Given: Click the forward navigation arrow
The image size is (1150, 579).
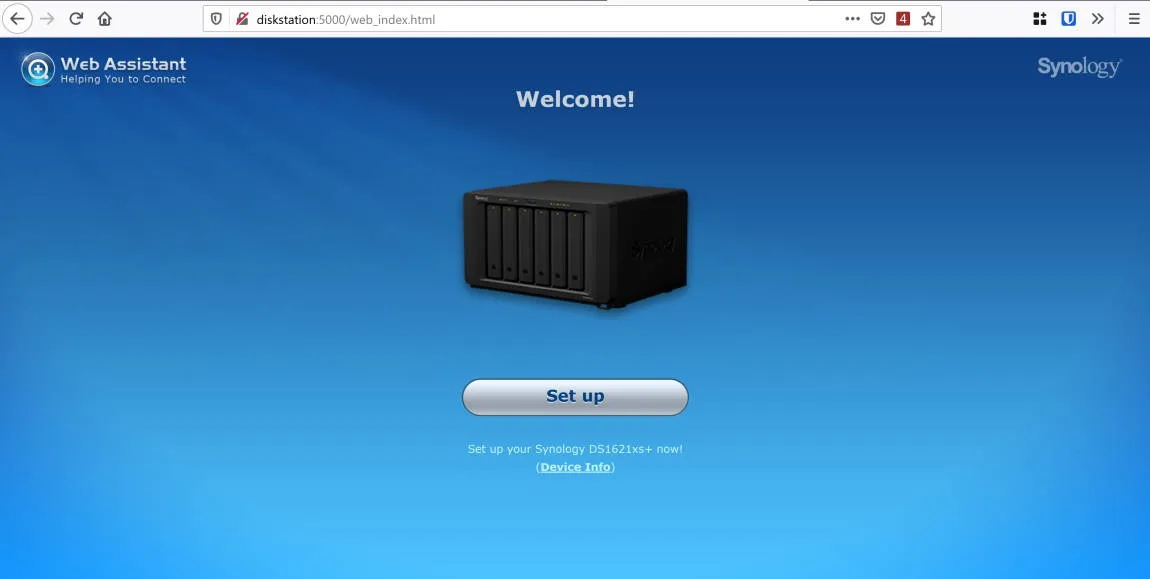Looking at the screenshot, I should 47,18.
